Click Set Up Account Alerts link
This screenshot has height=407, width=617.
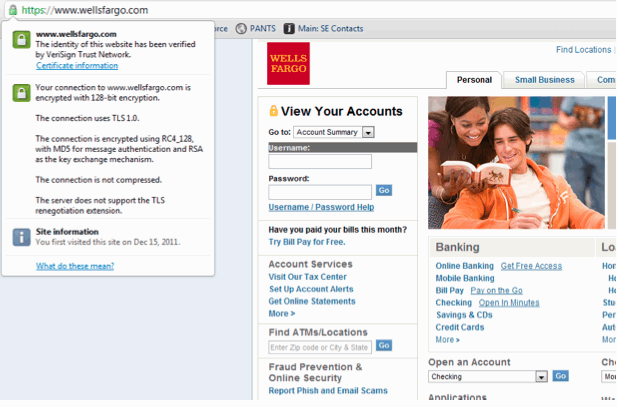coord(311,289)
